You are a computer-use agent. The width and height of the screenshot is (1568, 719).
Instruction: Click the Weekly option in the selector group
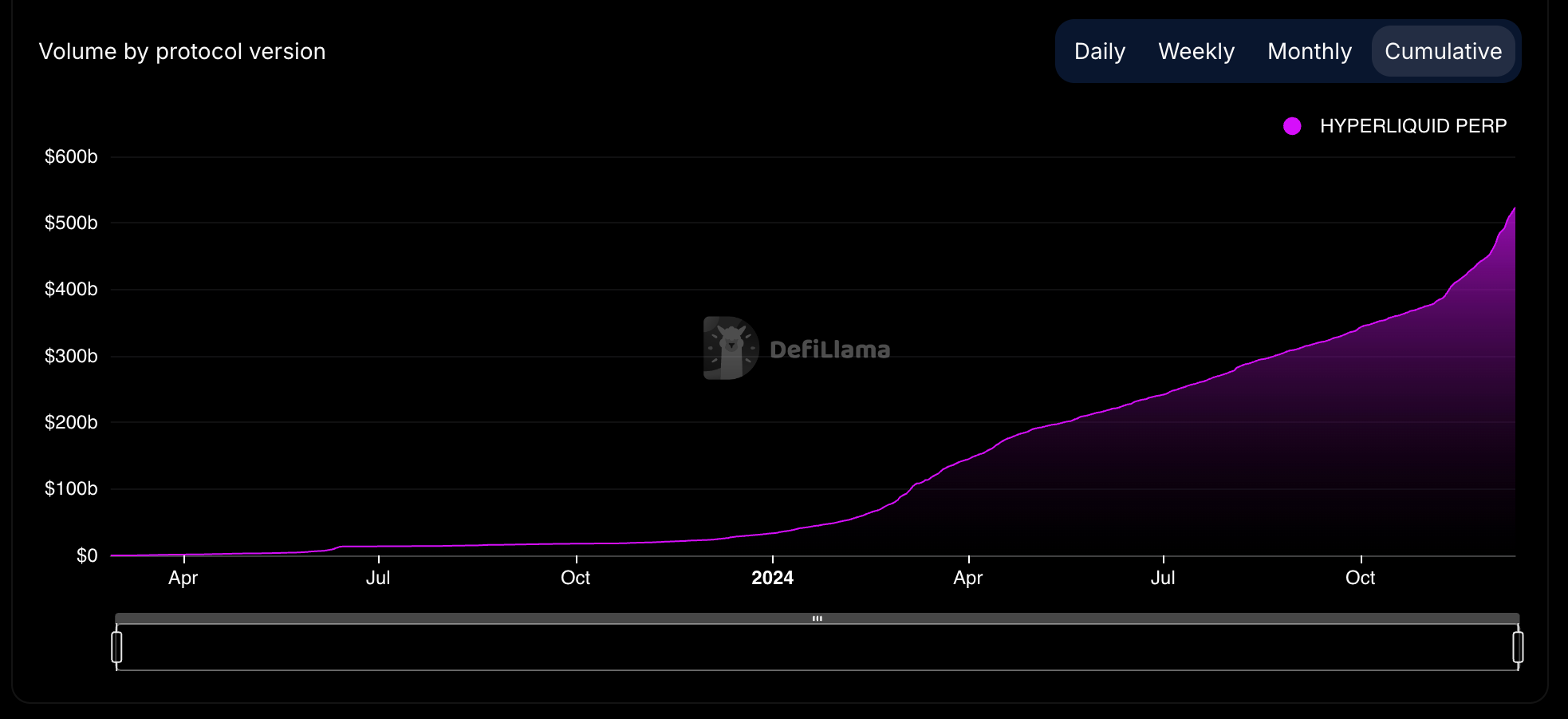point(1196,51)
